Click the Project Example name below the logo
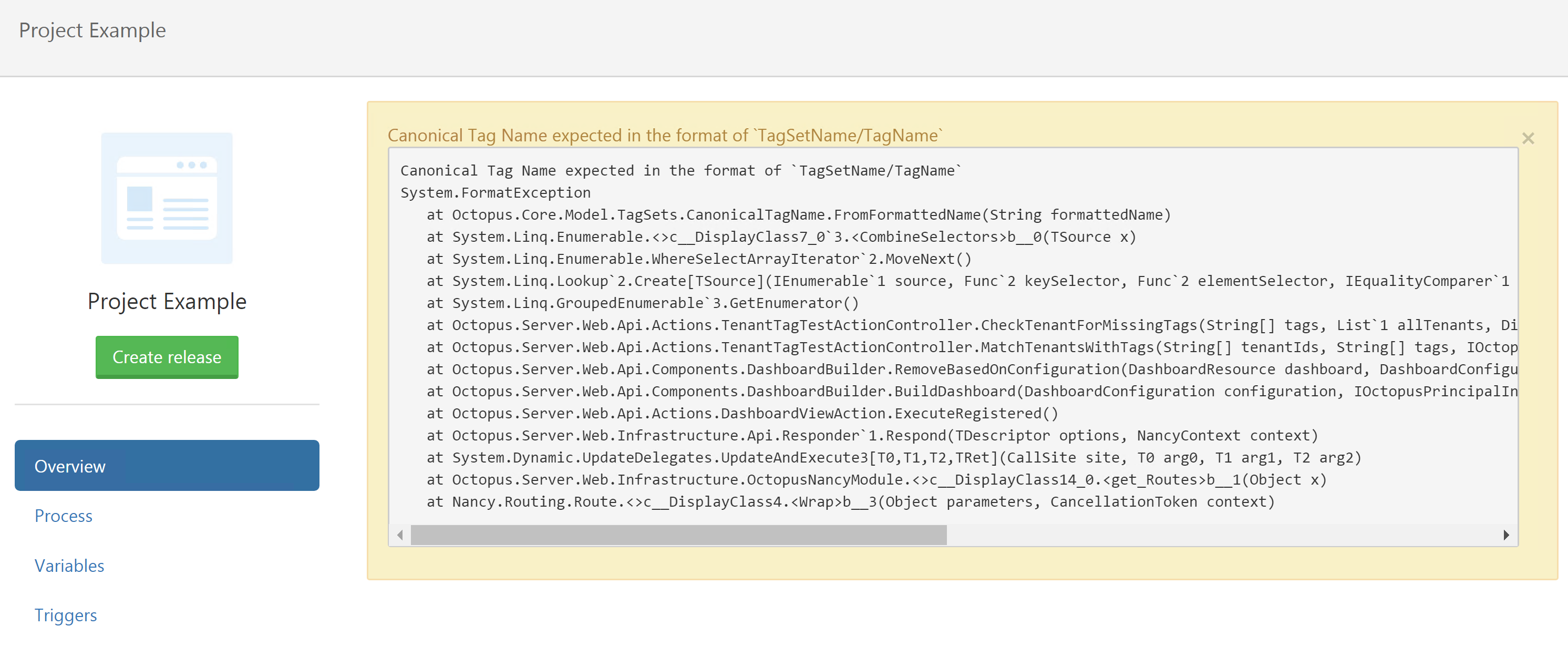 click(166, 301)
